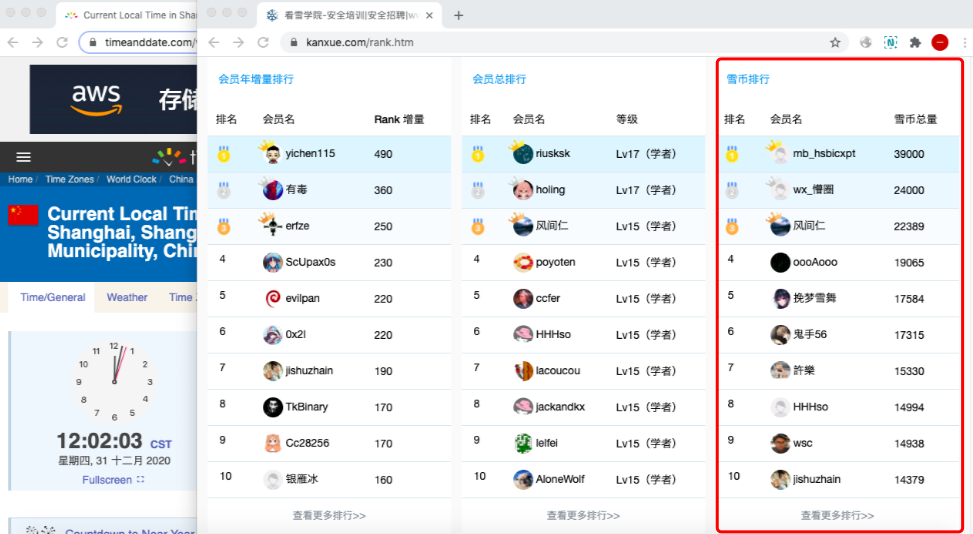Screen dimensions: 973x534
Task: Open the Extensions puzzle-piece icon
Action: tap(915, 42)
